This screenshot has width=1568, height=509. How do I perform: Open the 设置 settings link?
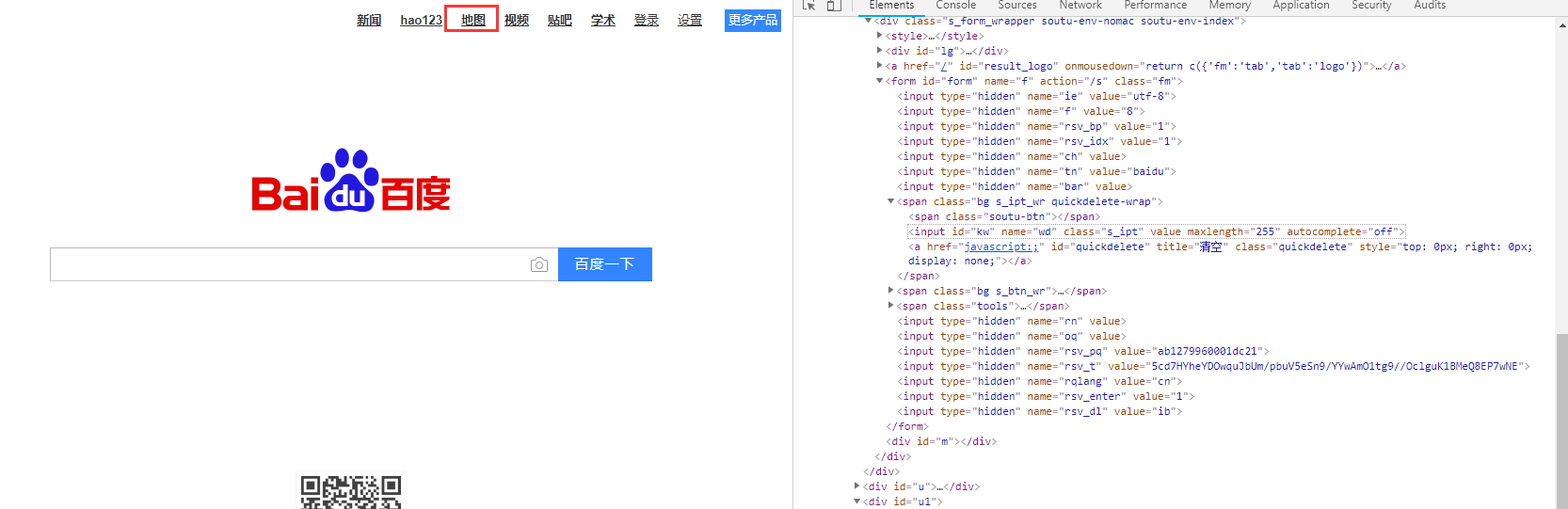click(x=690, y=20)
